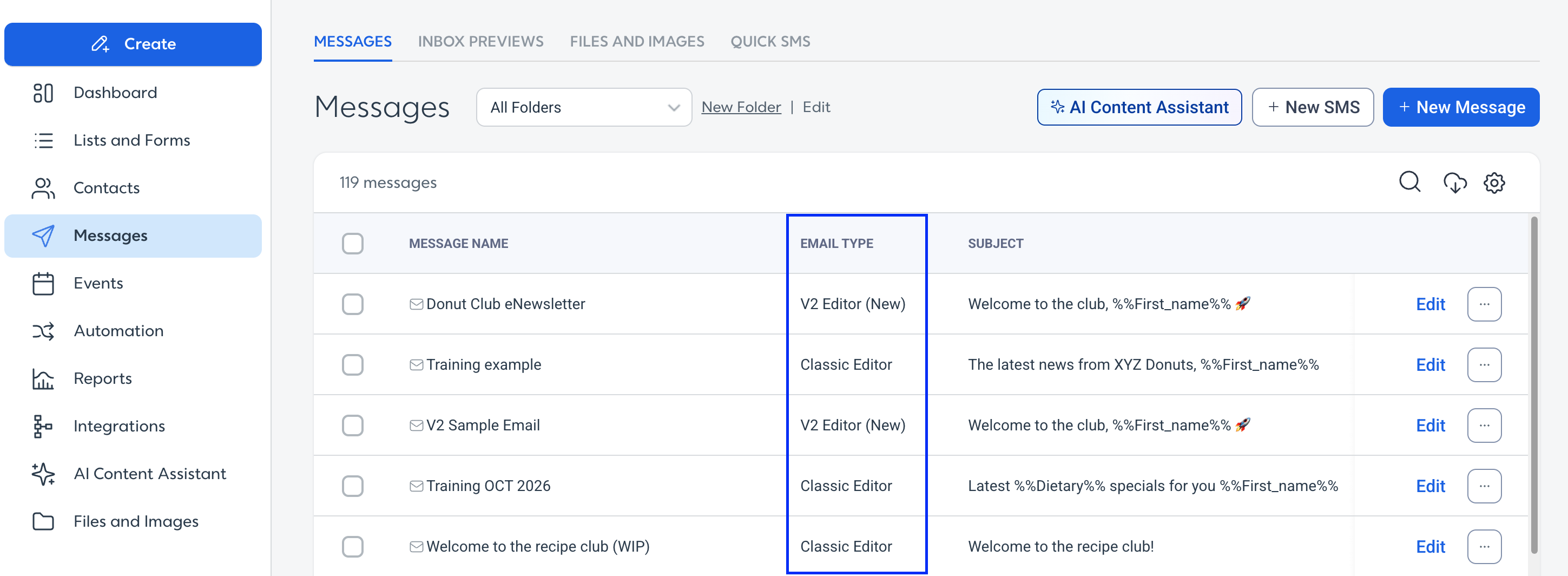1568x576 pixels.
Task: Click the New Folder link
Action: (741, 107)
